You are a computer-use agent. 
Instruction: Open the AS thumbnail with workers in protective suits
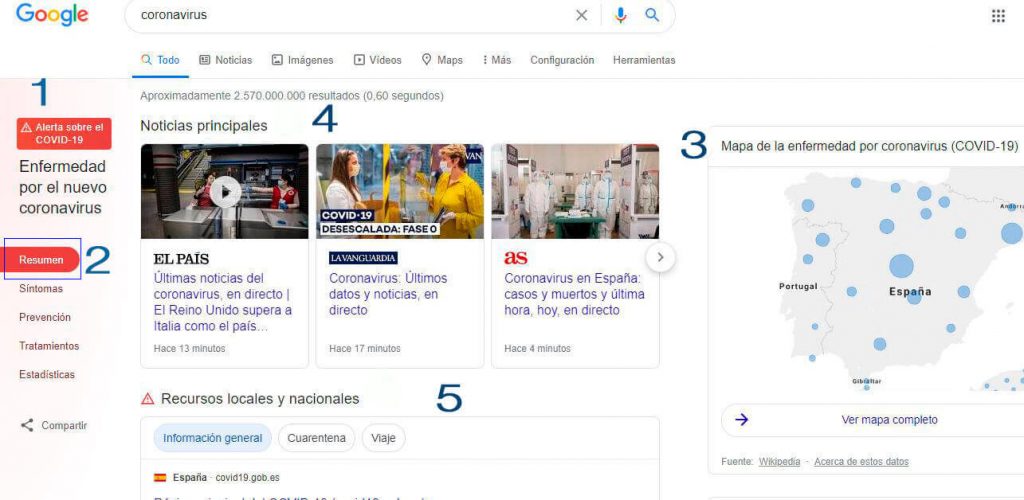pos(575,191)
